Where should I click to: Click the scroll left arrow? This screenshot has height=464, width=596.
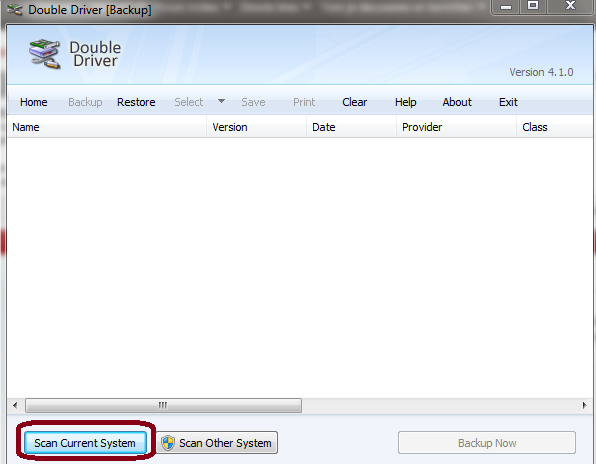[15, 405]
